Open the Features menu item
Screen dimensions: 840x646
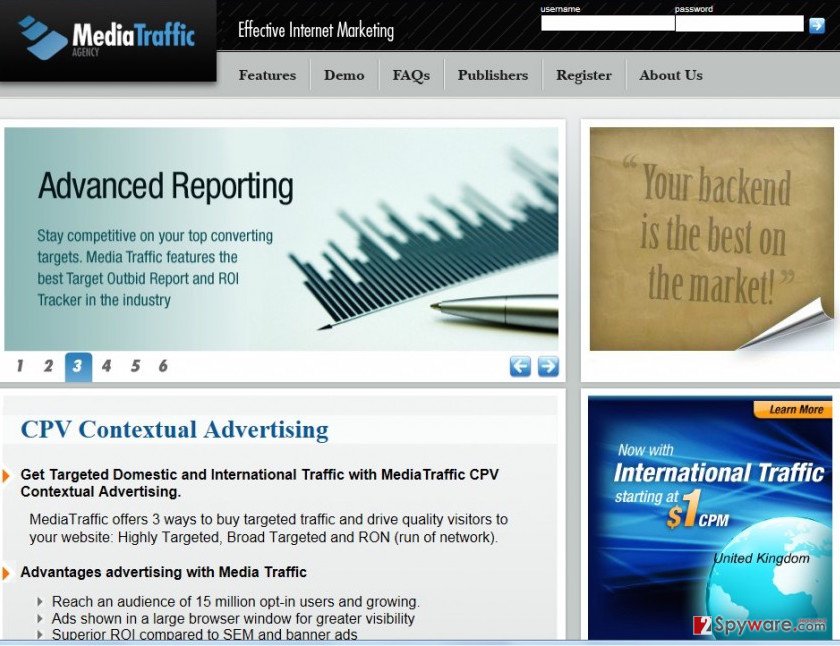(267, 75)
